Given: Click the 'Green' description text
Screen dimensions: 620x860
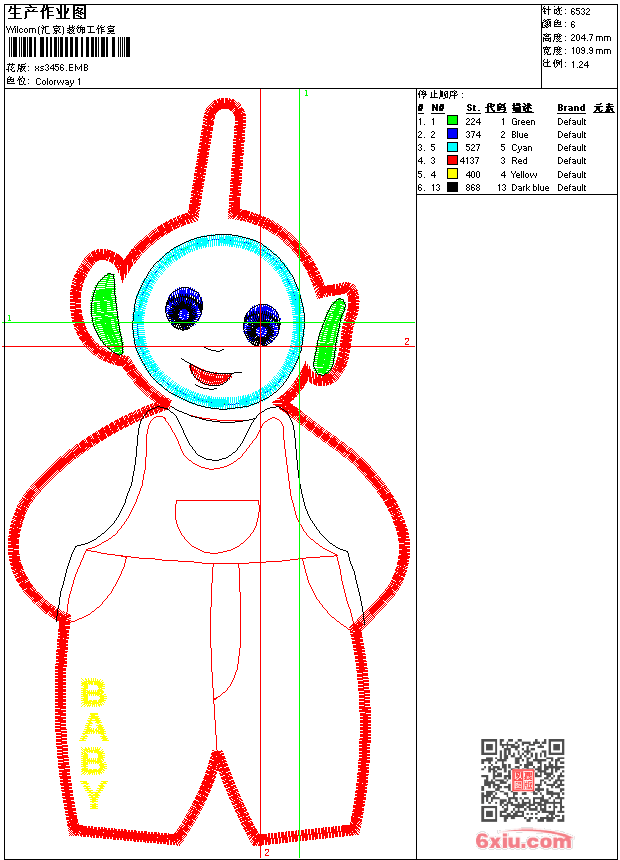Looking at the screenshot, I should [523, 122].
